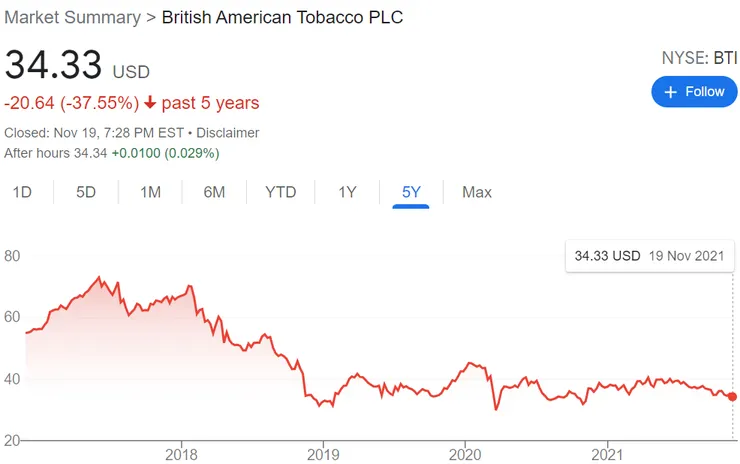
Task: Show the 1M chart range
Action: (x=150, y=192)
